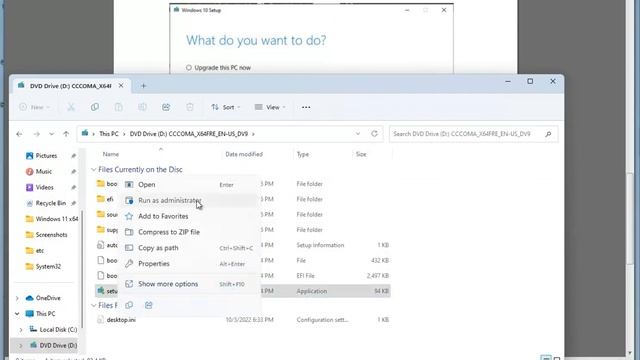Choose Open from the context menu
640x360 pixels.
(189, 184)
